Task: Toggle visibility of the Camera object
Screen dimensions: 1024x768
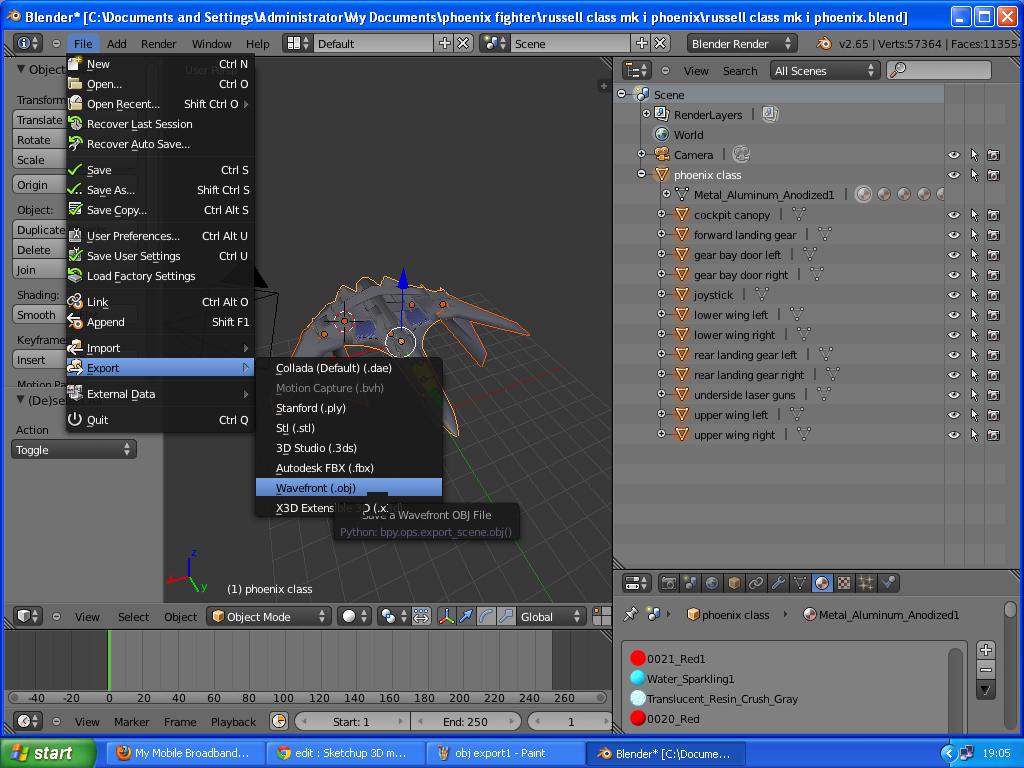Action: click(953, 155)
